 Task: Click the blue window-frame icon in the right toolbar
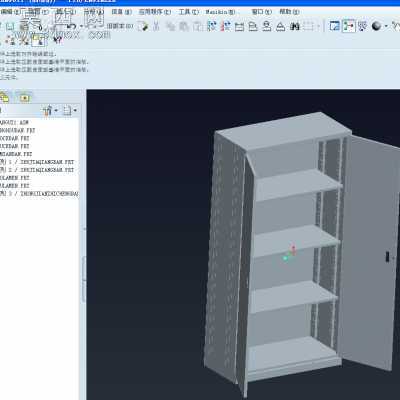334,26
